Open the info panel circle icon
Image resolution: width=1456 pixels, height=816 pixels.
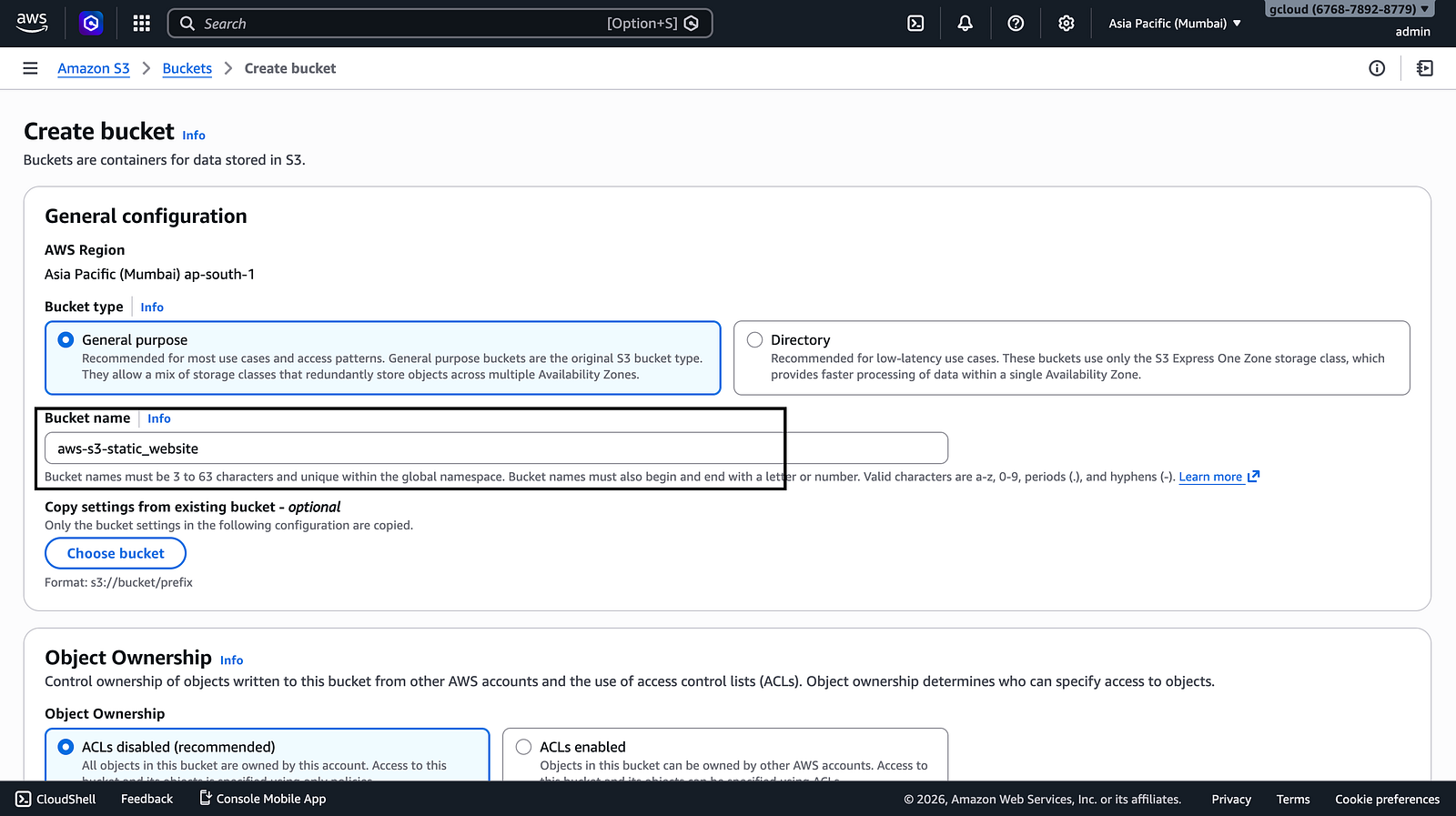[1377, 68]
